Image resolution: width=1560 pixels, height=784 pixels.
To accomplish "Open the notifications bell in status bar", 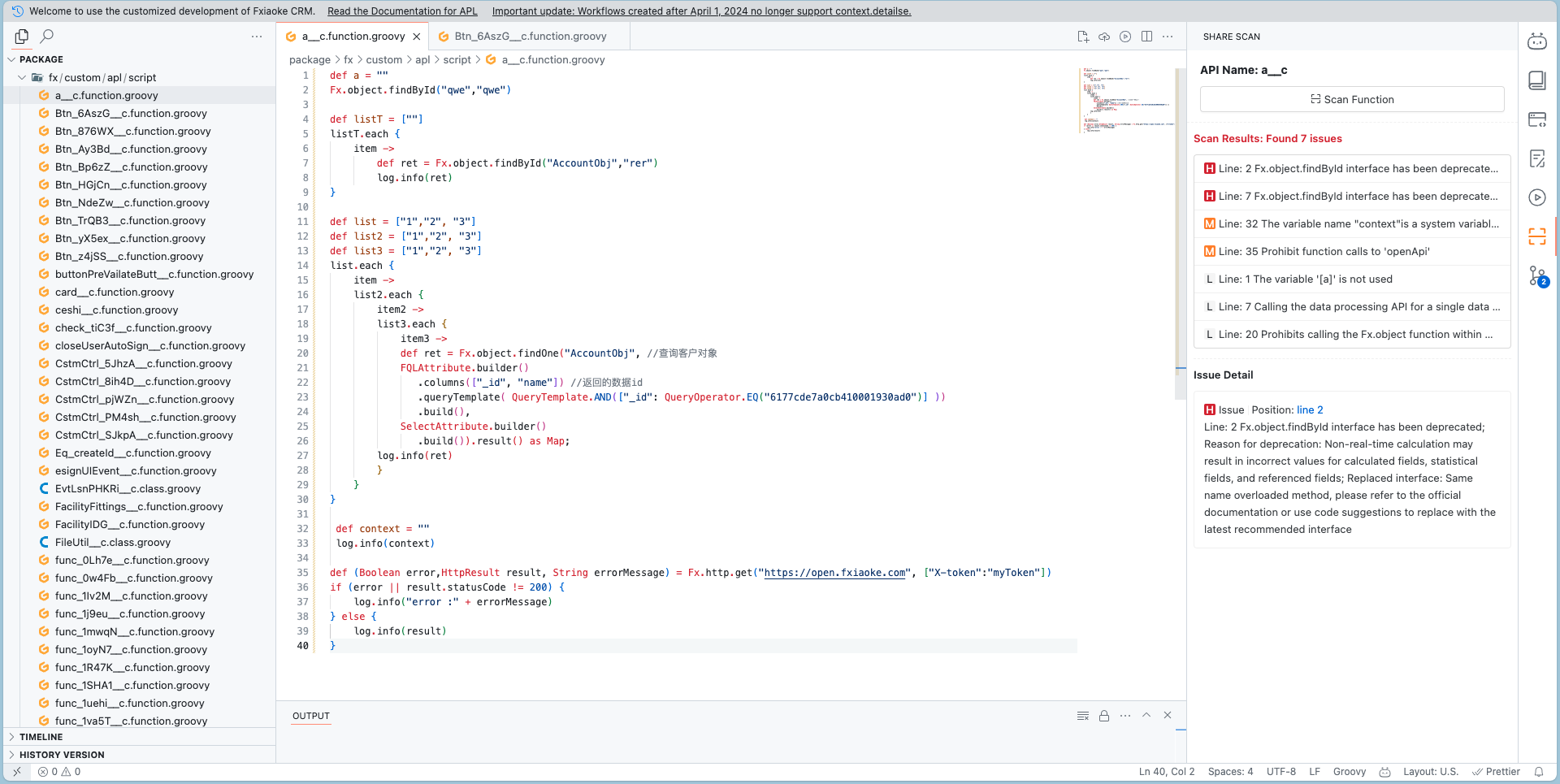I will 1539,772.
